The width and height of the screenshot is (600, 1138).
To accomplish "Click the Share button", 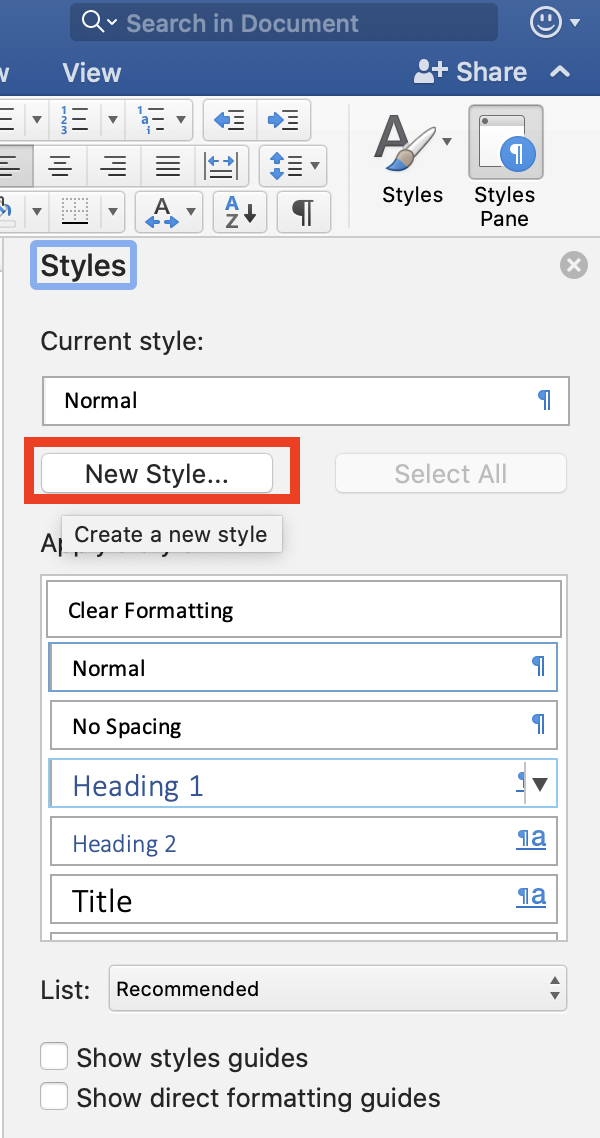I will tap(472, 72).
